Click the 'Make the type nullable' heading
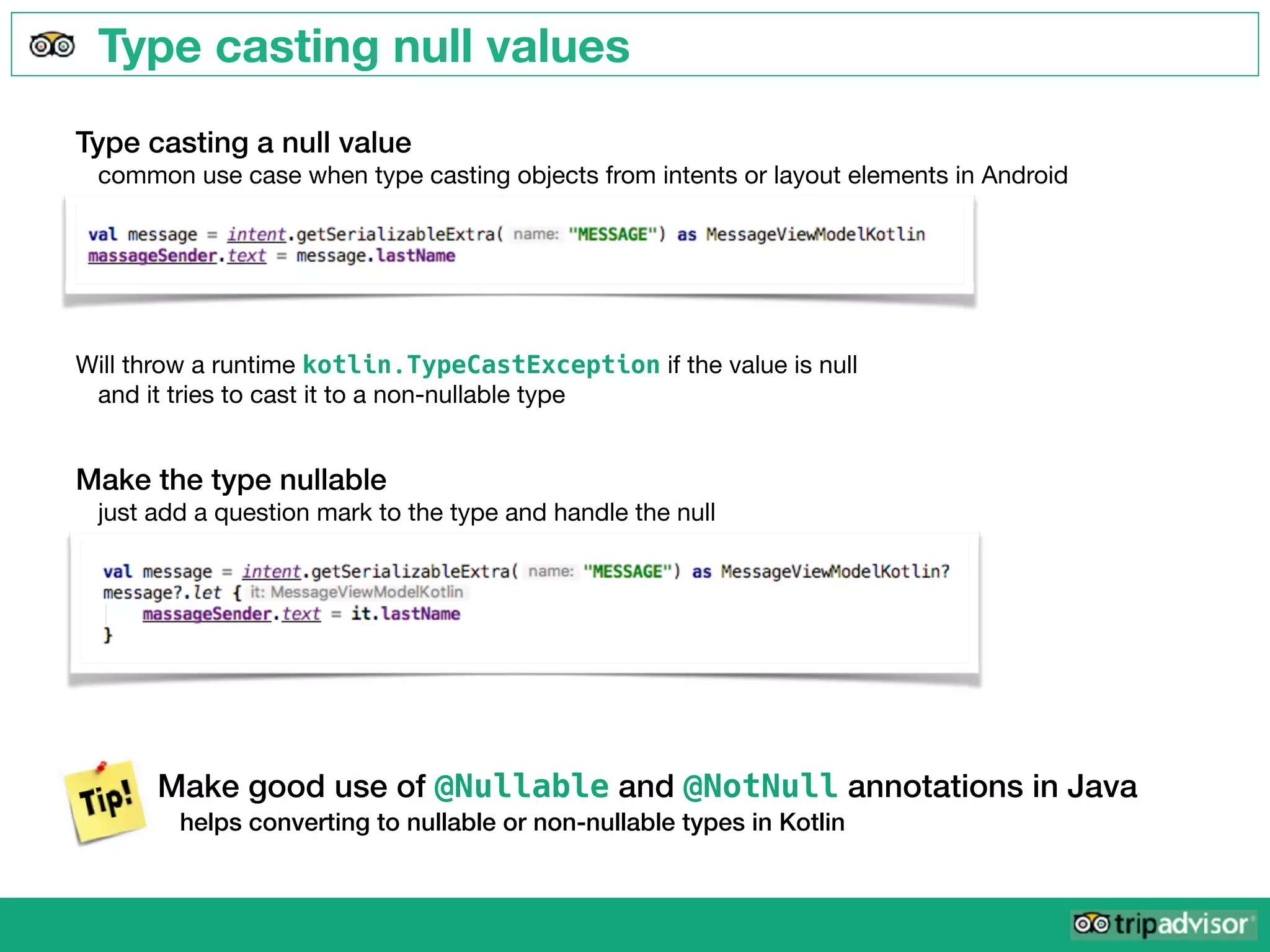Image resolution: width=1270 pixels, height=952 pixels. point(231,480)
